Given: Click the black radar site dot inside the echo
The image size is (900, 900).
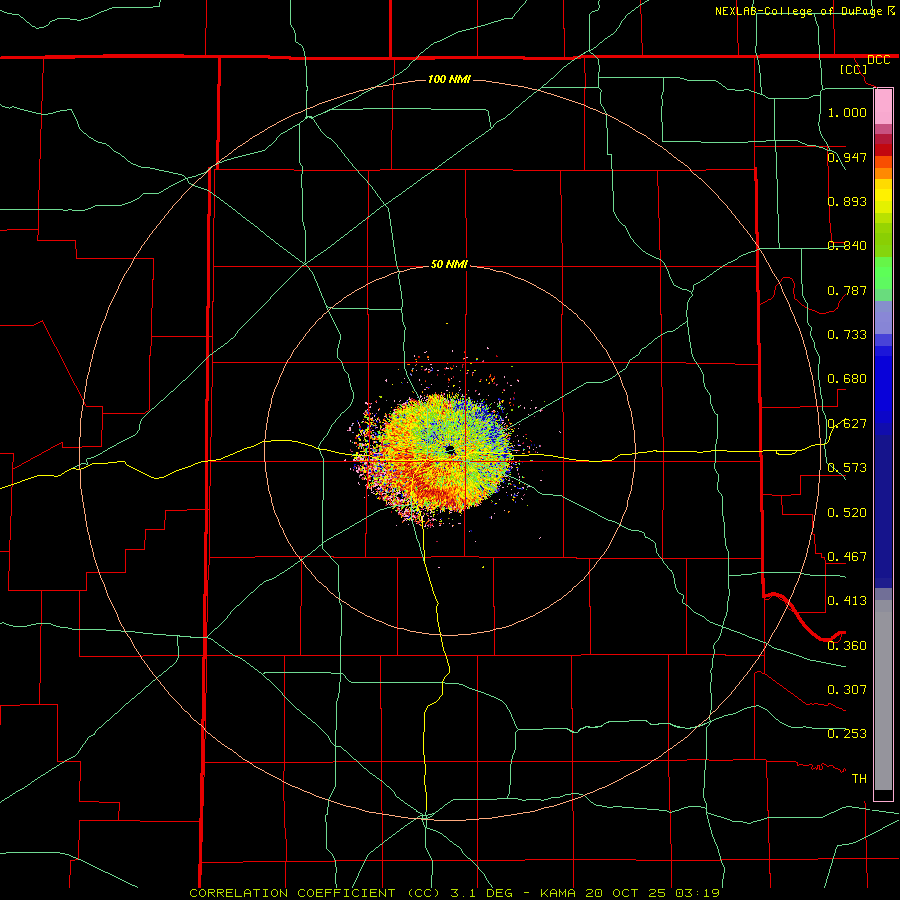Looking at the screenshot, I should [450, 449].
